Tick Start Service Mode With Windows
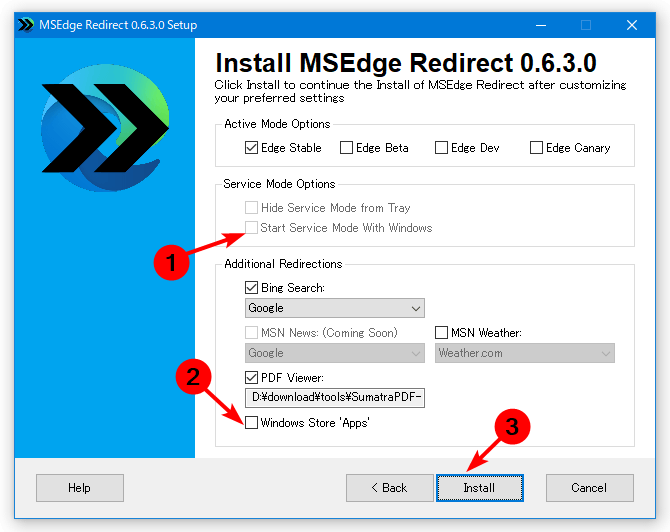The height and width of the screenshot is (532, 670). [251, 227]
